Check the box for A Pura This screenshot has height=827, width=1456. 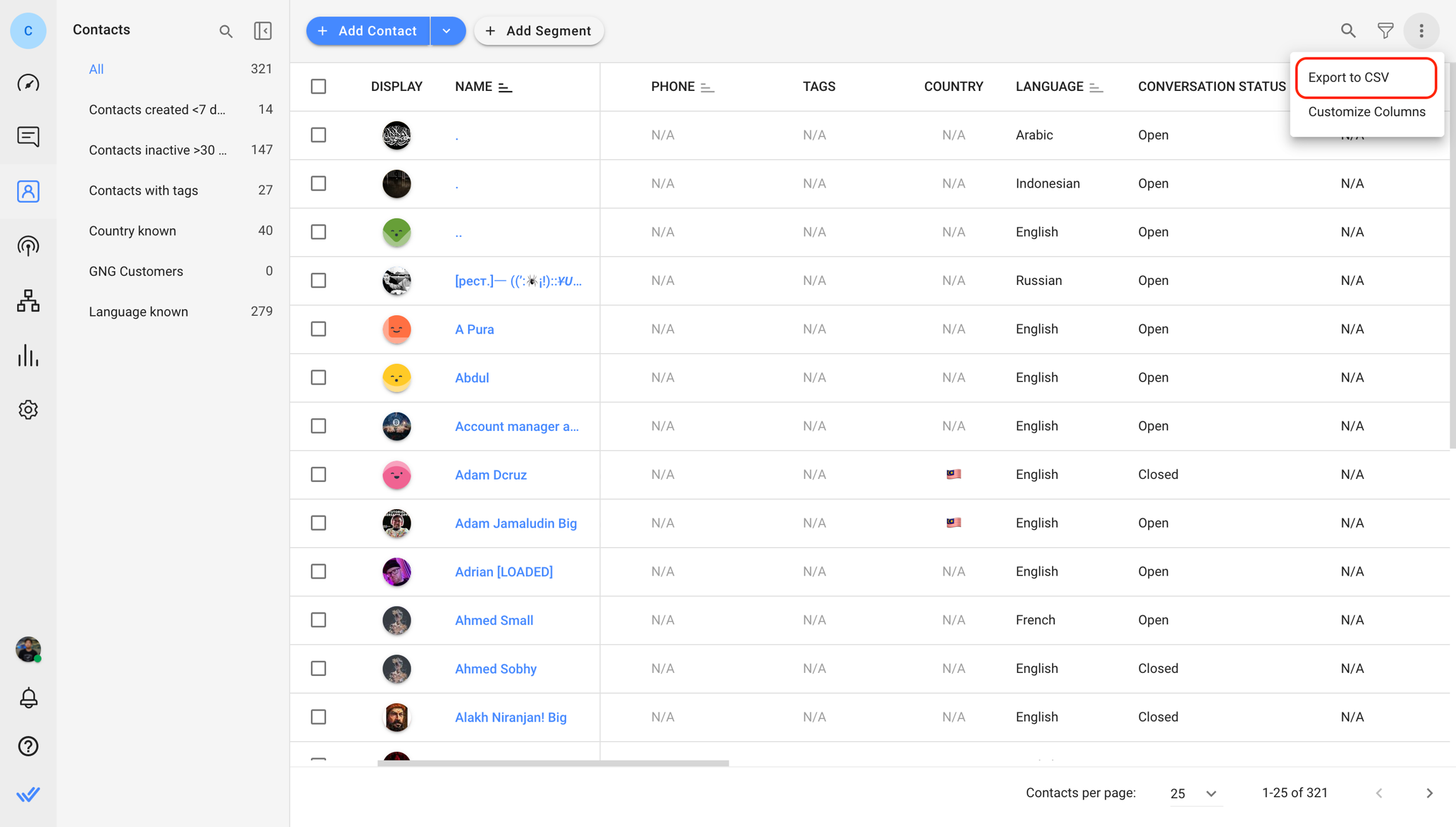[x=318, y=329]
